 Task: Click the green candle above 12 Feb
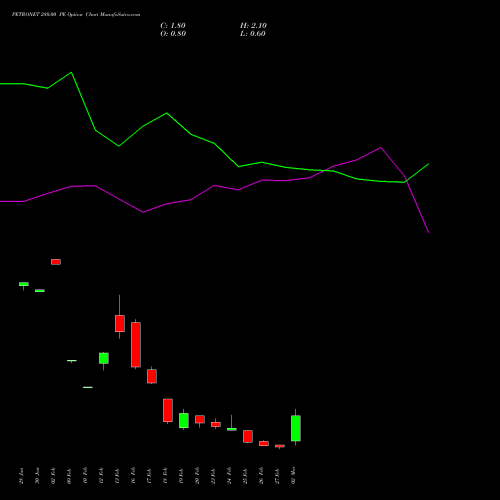coord(104,358)
